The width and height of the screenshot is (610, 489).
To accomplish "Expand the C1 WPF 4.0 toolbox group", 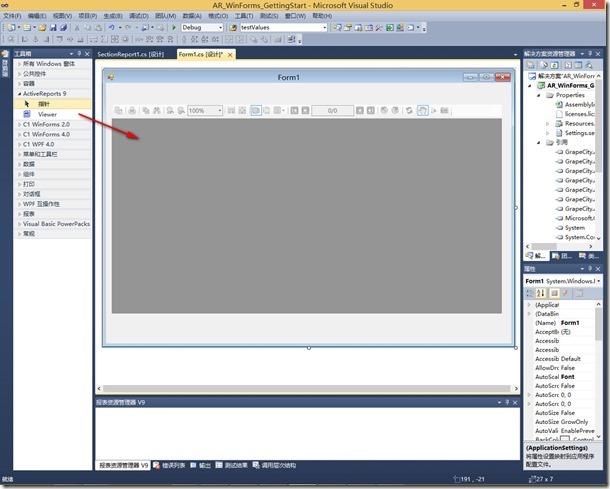I will (19, 144).
